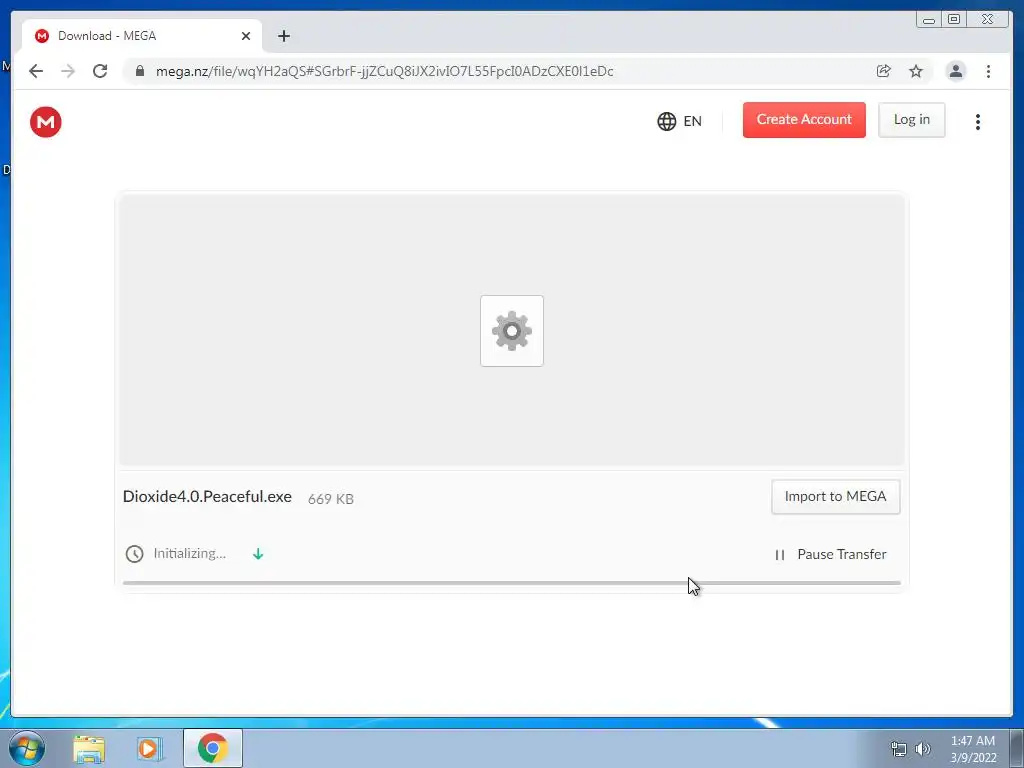The height and width of the screenshot is (768, 1024).
Task: Launch Windows Media Player from the taskbar
Action: pyautogui.click(x=149, y=748)
